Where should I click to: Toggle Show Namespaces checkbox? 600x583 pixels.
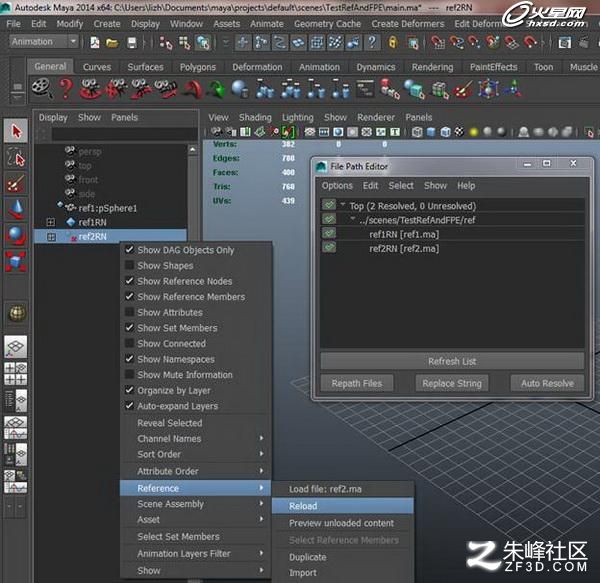tap(129, 359)
